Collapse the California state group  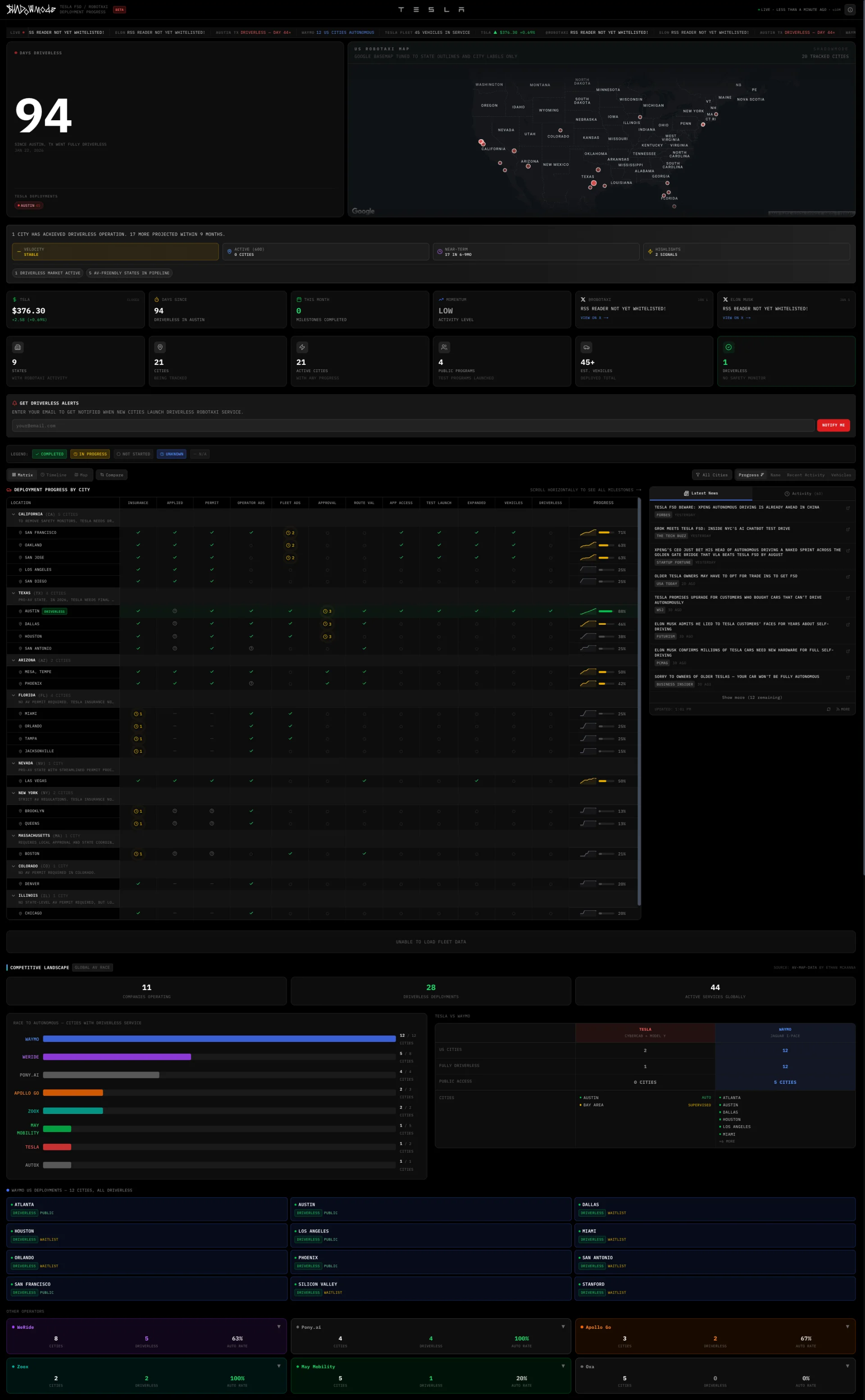pyautogui.click(x=14, y=514)
